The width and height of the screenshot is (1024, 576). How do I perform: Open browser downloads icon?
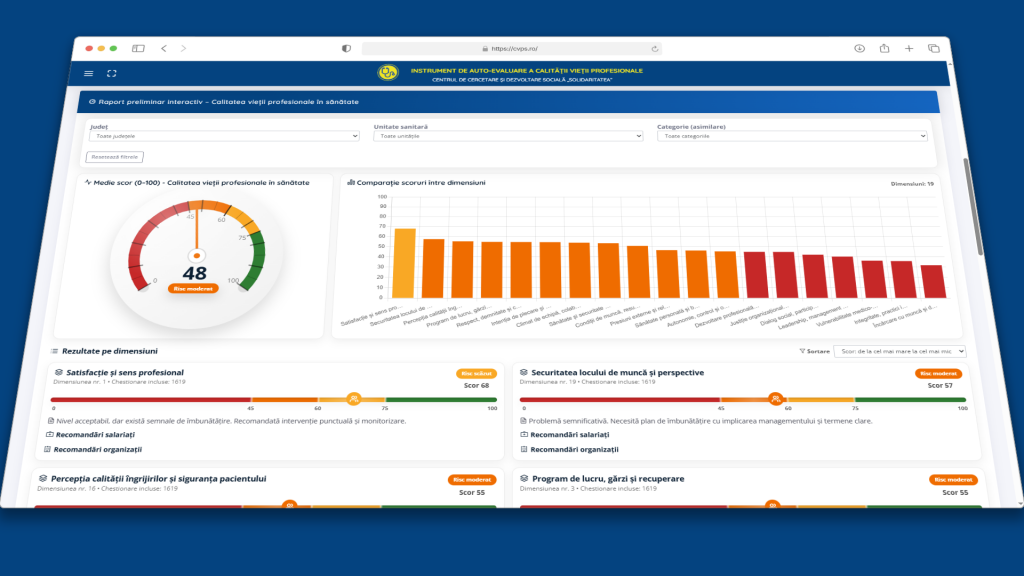pyautogui.click(x=859, y=48)
